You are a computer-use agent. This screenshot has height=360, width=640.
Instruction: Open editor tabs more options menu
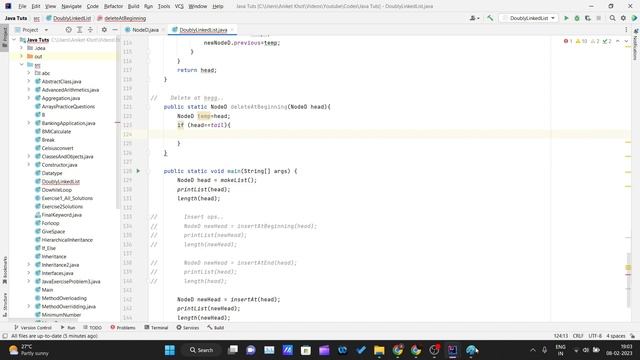click(626, 30)
